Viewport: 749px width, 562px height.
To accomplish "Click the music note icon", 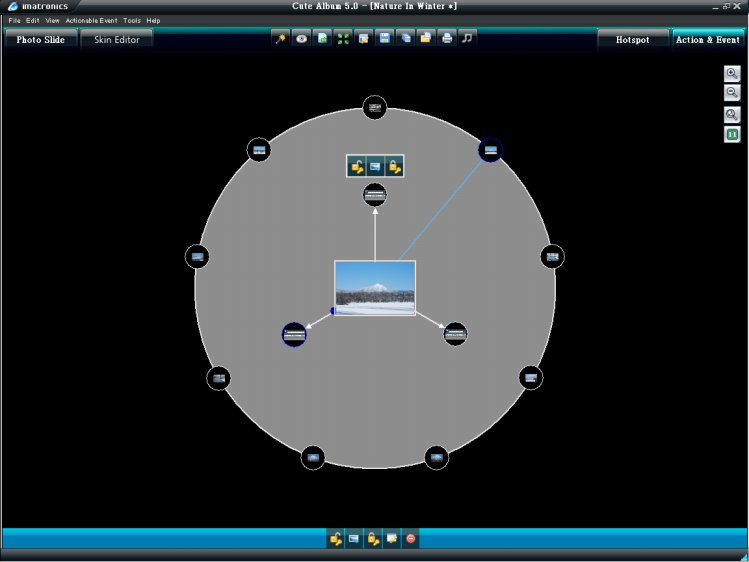I will click(468, 39).
